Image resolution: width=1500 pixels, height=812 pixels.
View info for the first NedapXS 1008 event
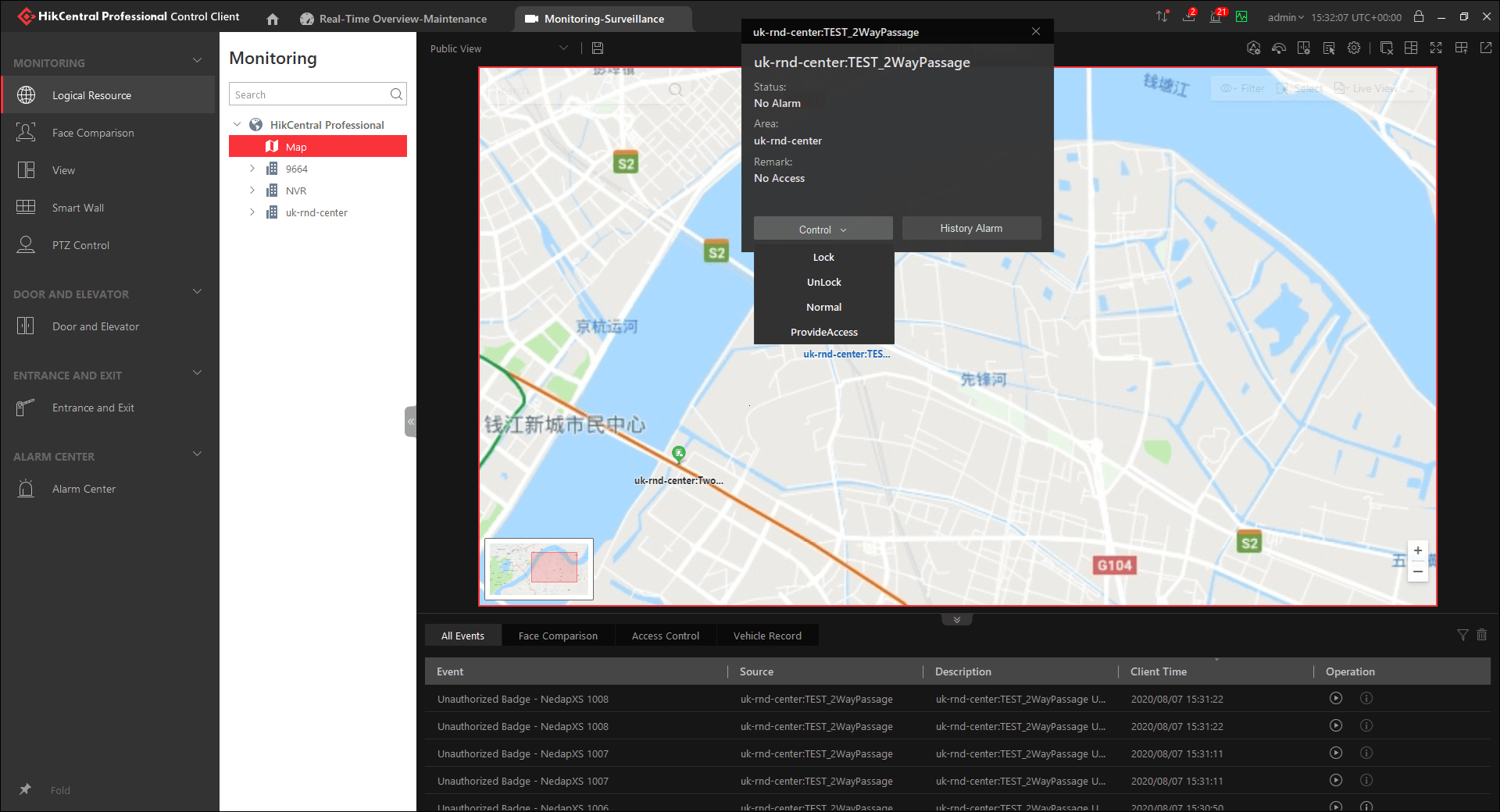[1366, 699]
